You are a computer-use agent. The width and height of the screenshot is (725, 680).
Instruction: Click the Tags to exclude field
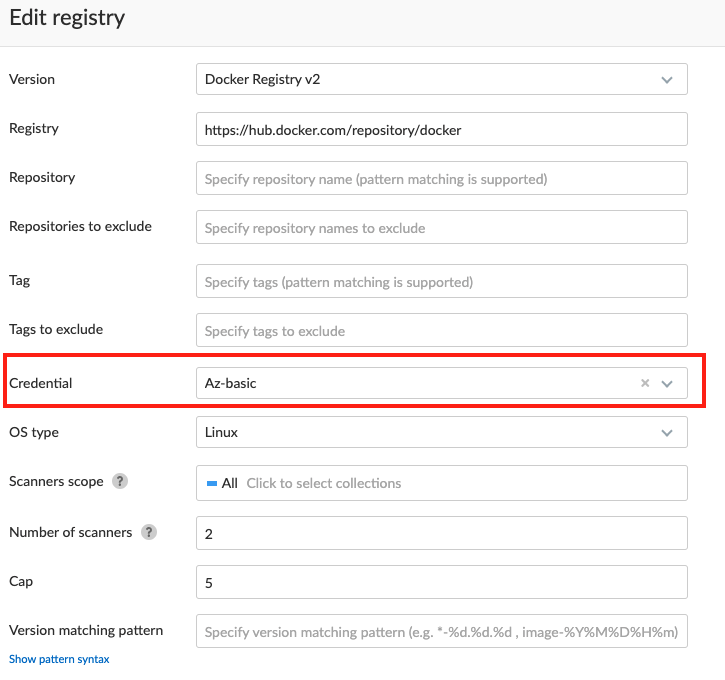pos(441,330)
